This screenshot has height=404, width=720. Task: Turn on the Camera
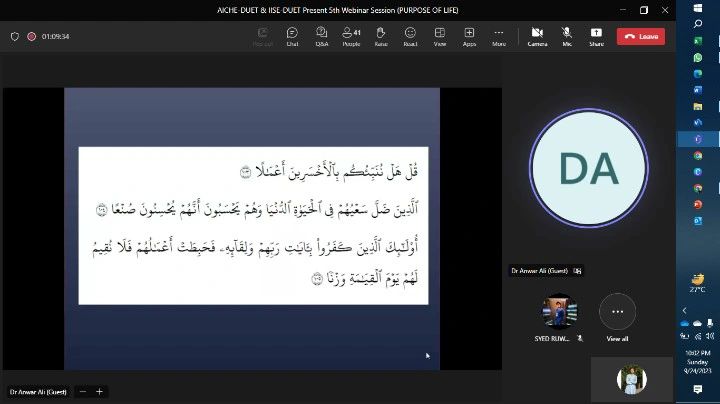click(x=537, y=36)
